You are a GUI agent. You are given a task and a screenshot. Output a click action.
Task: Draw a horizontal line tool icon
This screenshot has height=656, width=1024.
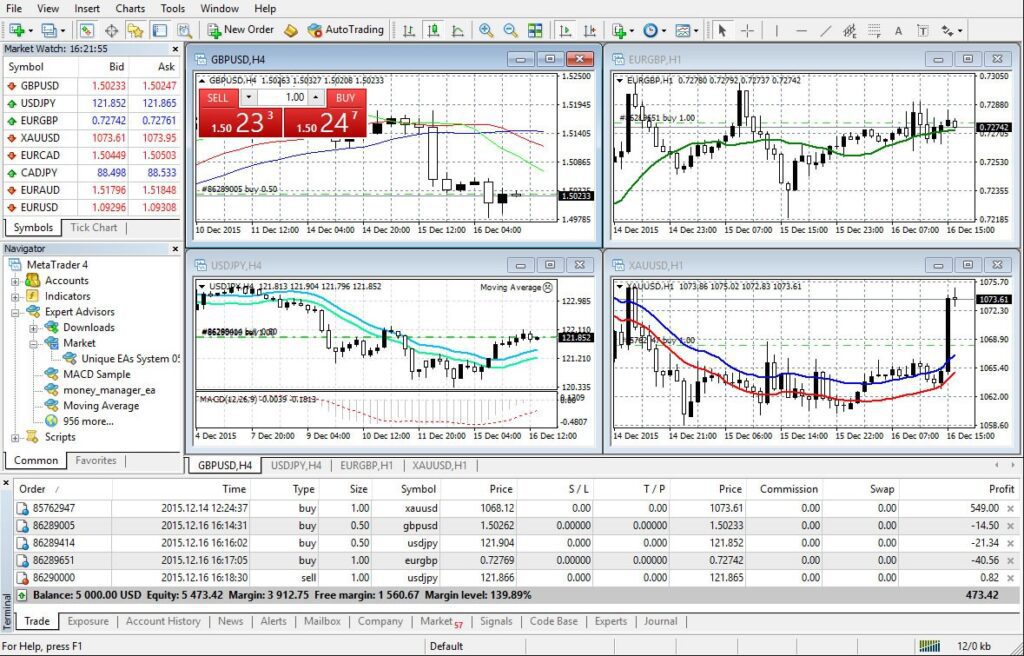click(x=801, y=30)
